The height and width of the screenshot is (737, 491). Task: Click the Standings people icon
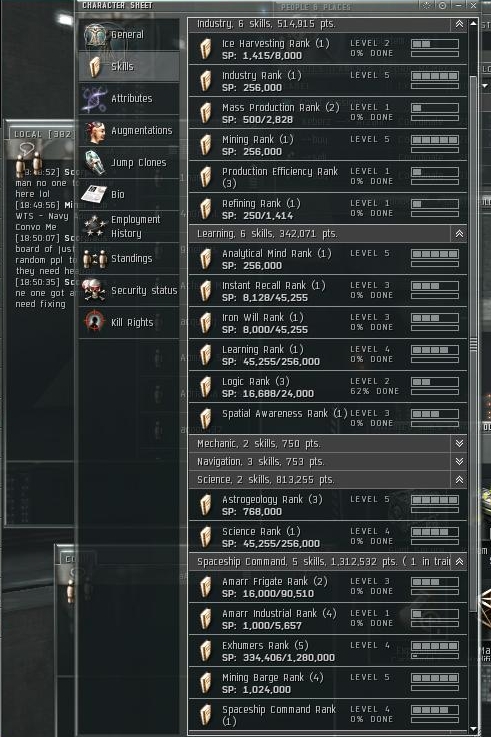tap(94, 259)
